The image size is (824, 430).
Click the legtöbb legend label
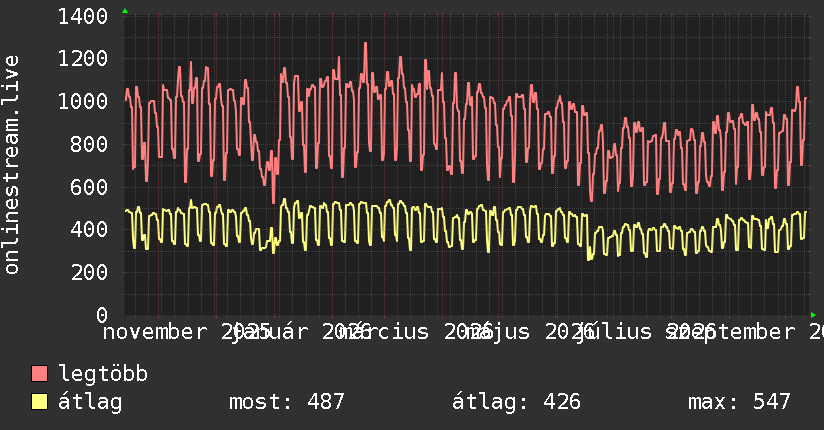(103, 374)
